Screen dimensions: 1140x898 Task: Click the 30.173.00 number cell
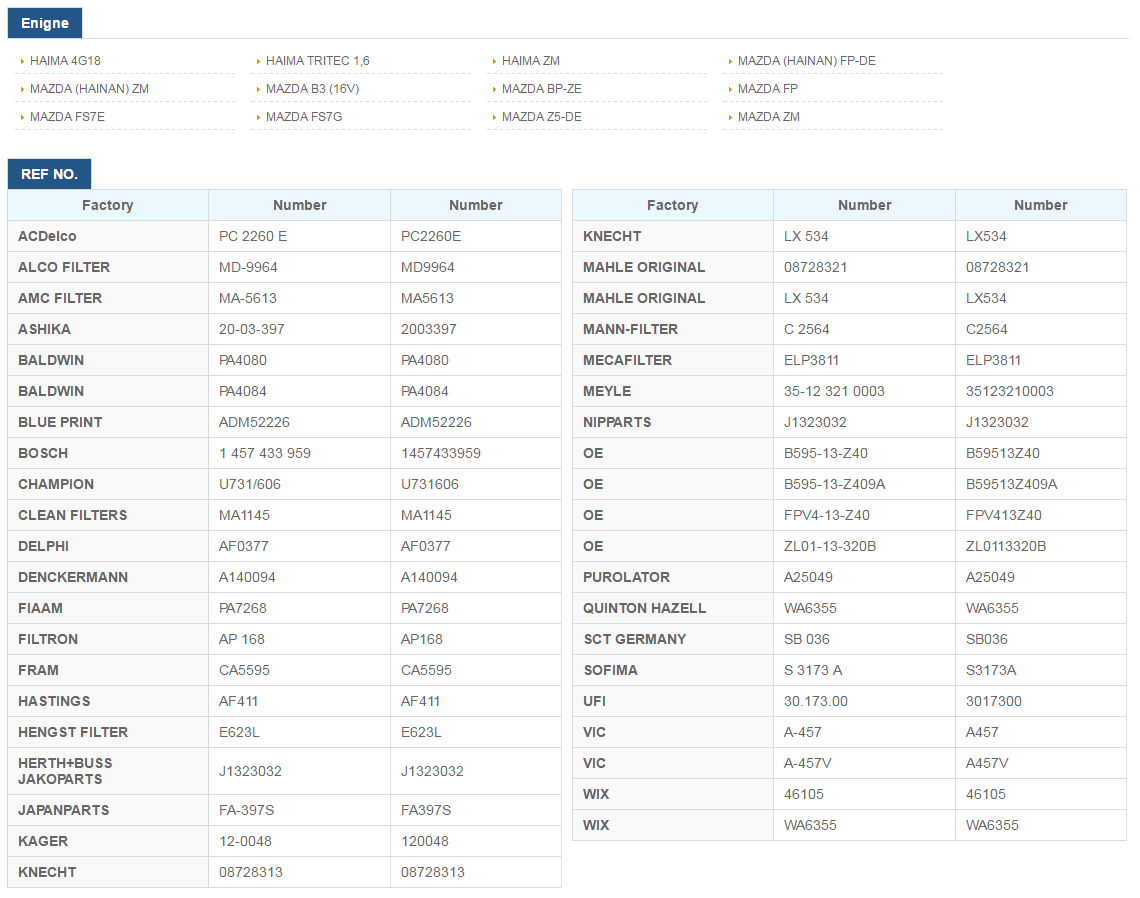pos(864,702)
